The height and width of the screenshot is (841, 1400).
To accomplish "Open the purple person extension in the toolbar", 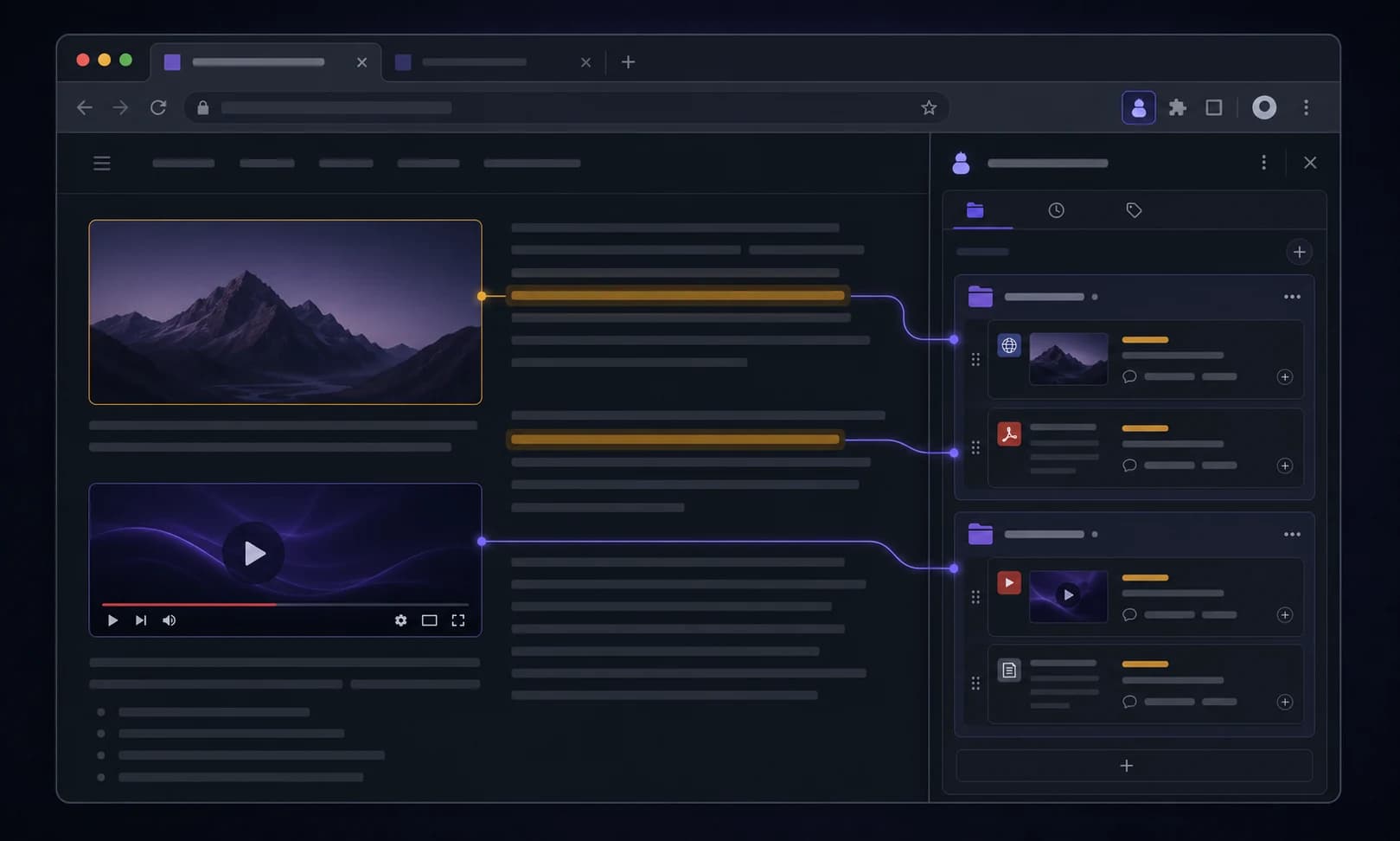I will pyautogui.click(x=1139, y=107).
